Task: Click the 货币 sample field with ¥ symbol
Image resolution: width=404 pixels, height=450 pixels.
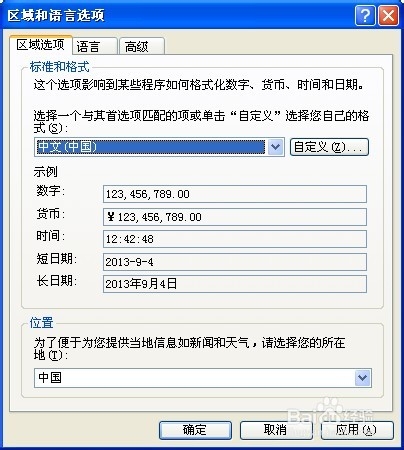Action: pos(235,217)
